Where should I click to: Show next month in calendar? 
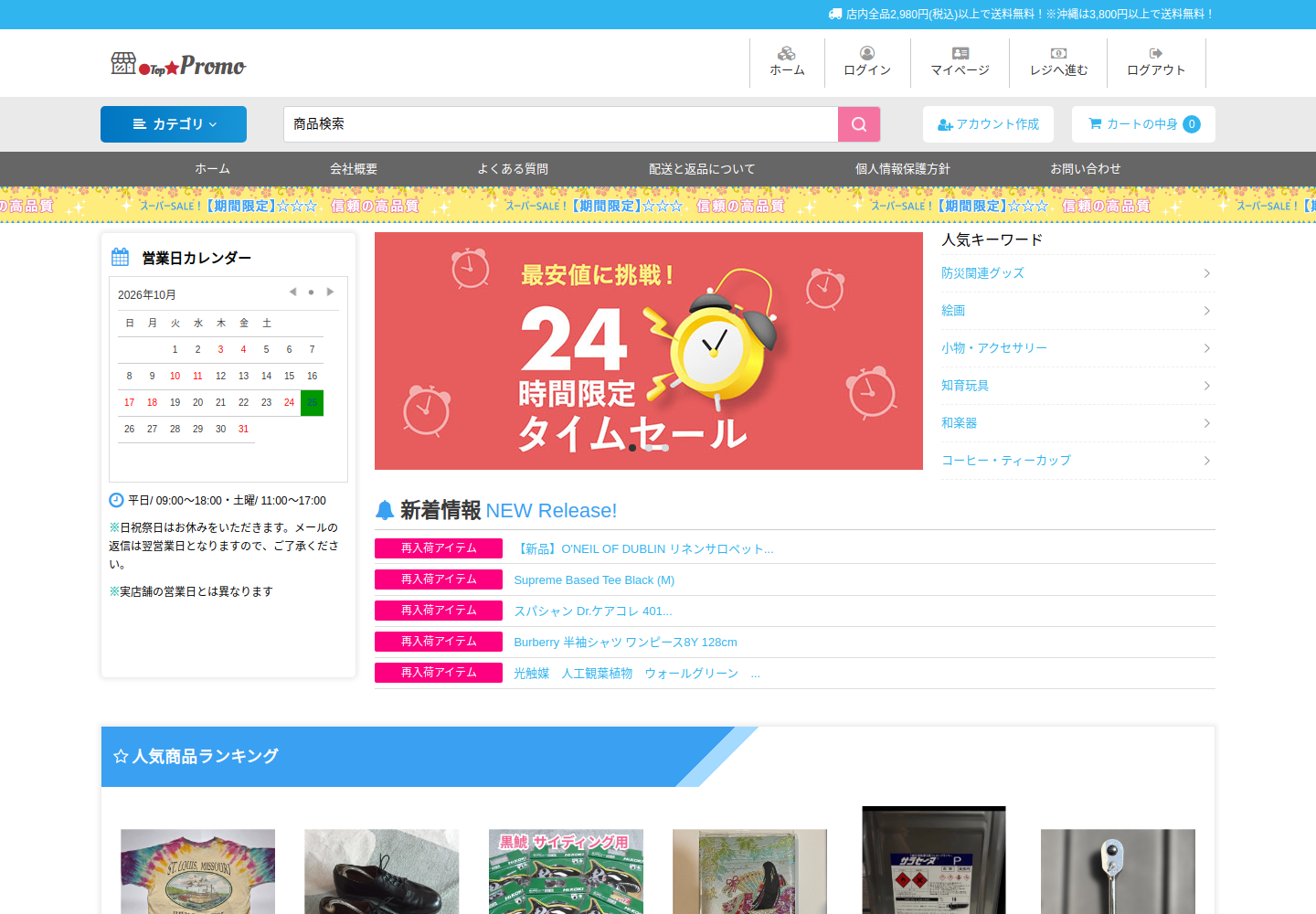pos(330,292)
